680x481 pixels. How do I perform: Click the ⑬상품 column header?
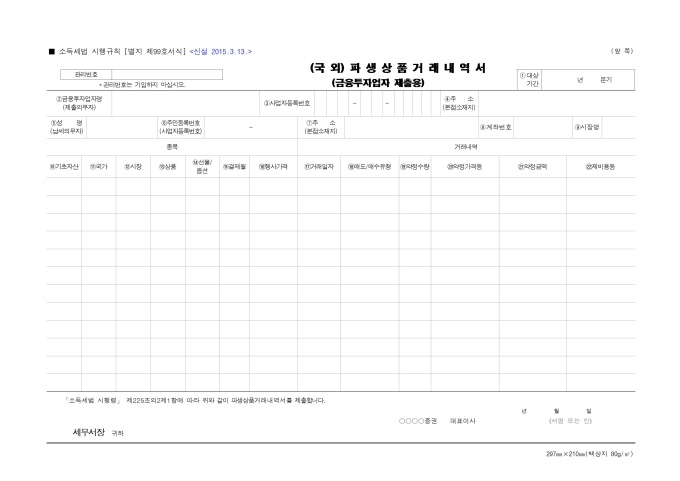pos(167,167)
